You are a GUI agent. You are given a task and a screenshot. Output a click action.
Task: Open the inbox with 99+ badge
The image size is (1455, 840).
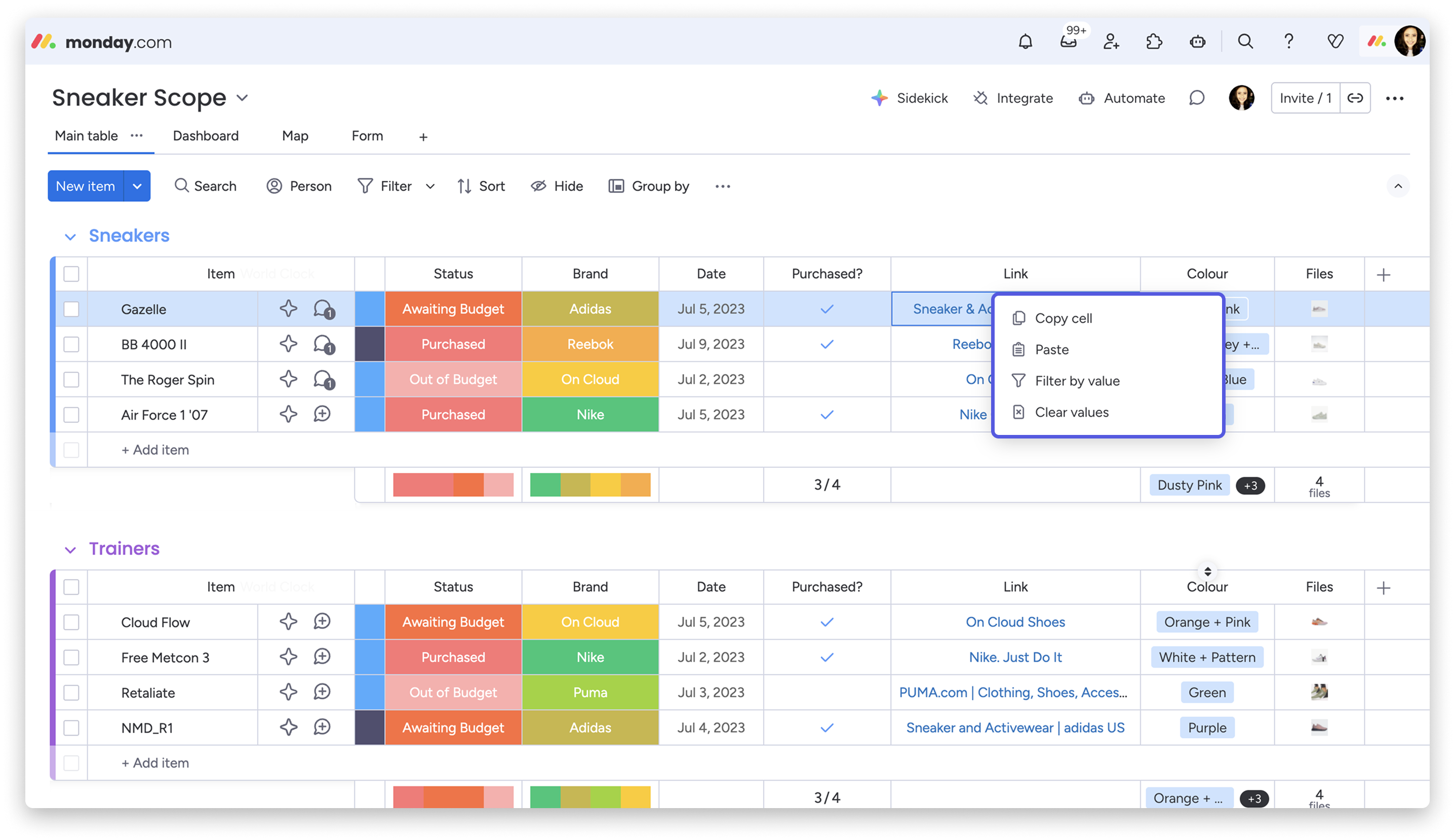tap(1068, 42)
